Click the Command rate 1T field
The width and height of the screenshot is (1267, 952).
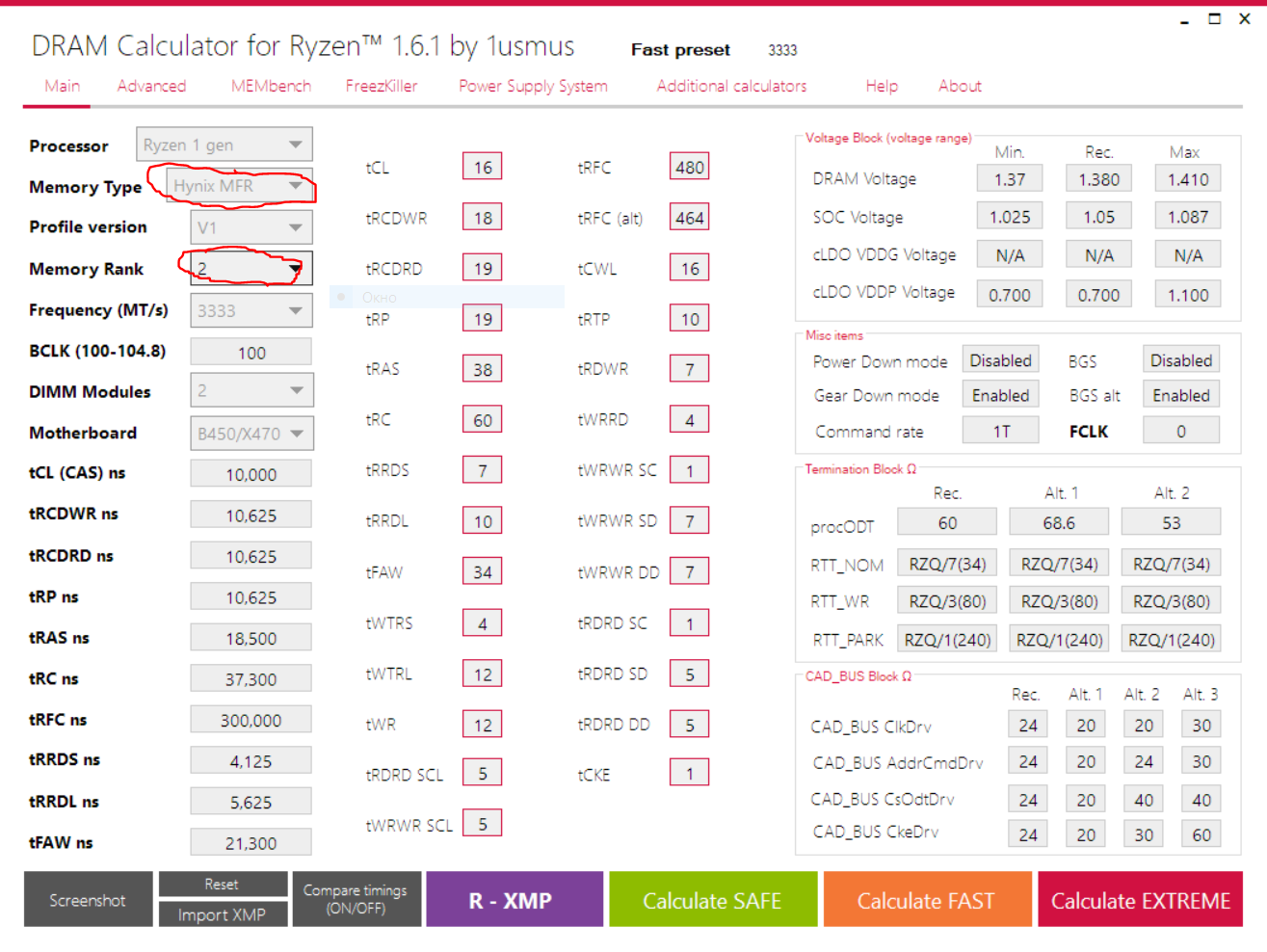1000,431
